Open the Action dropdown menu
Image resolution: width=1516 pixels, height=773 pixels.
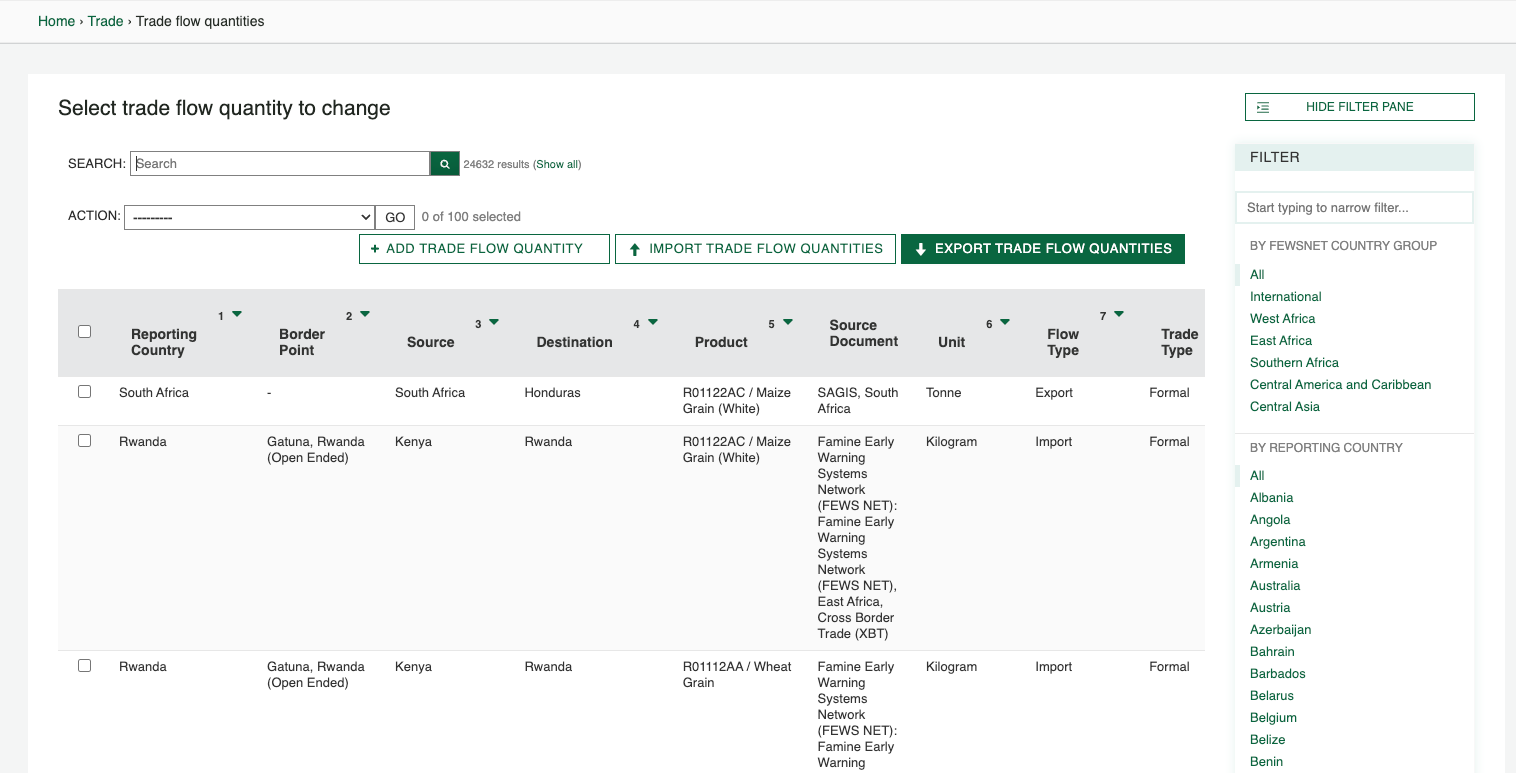(x=249, y=217)
